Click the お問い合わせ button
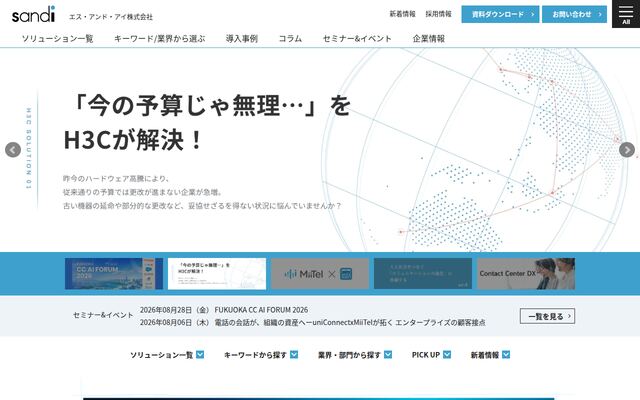The width and height of the screenshot is (640, 400). (574, 14)
